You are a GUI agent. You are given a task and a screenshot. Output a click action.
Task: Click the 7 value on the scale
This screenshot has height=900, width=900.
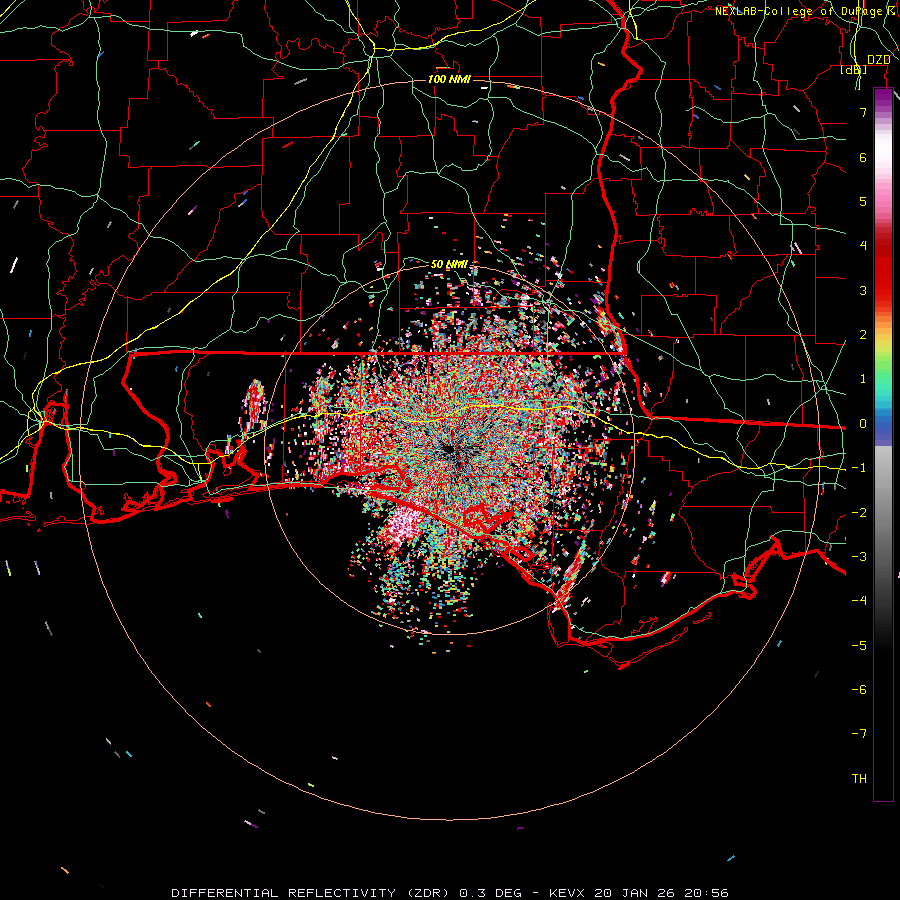point(863,112)
